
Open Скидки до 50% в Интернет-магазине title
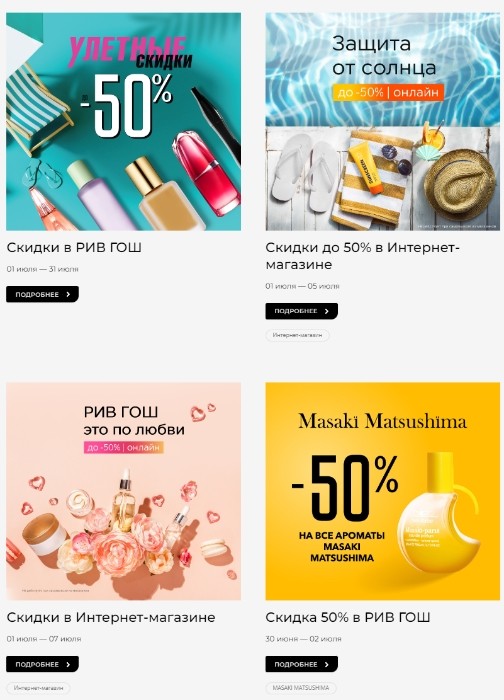362,256
